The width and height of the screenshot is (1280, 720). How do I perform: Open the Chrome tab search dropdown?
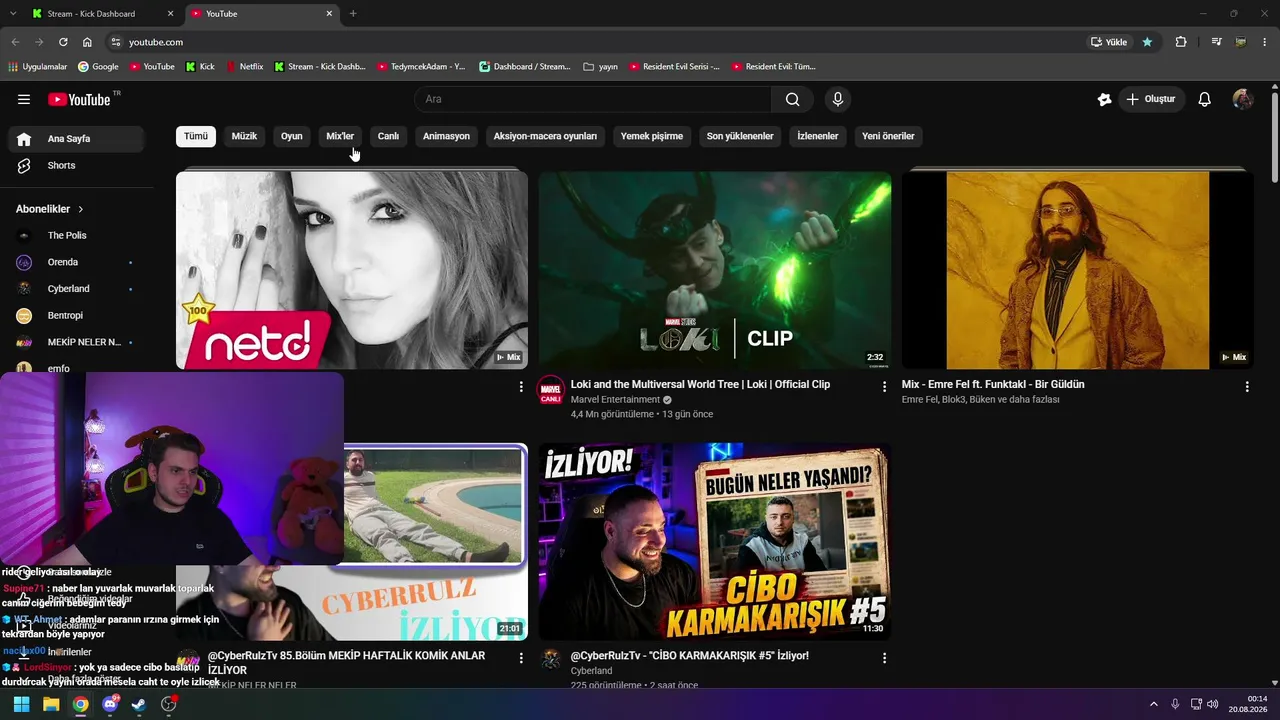(x=13, y=14)
